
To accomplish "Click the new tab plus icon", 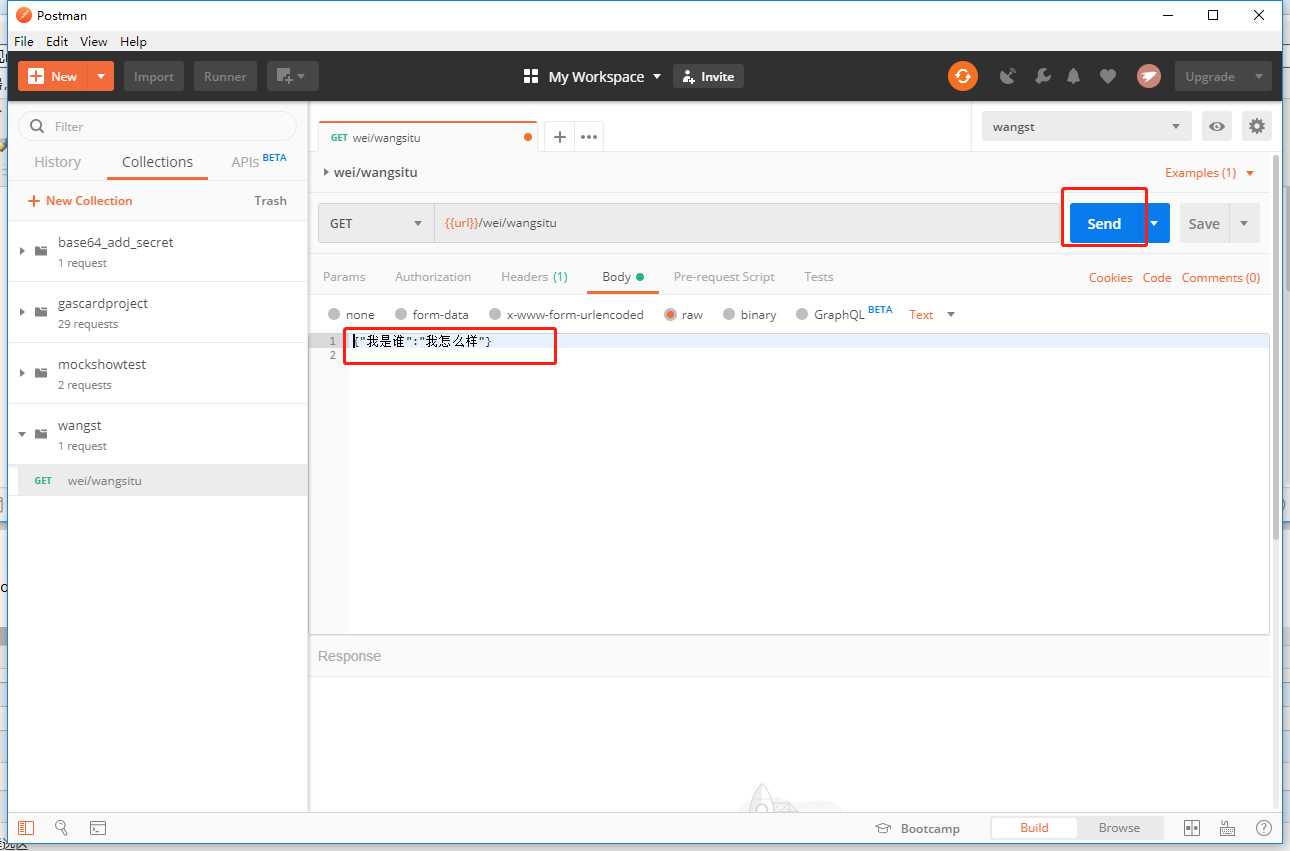I will coord(560,137).
